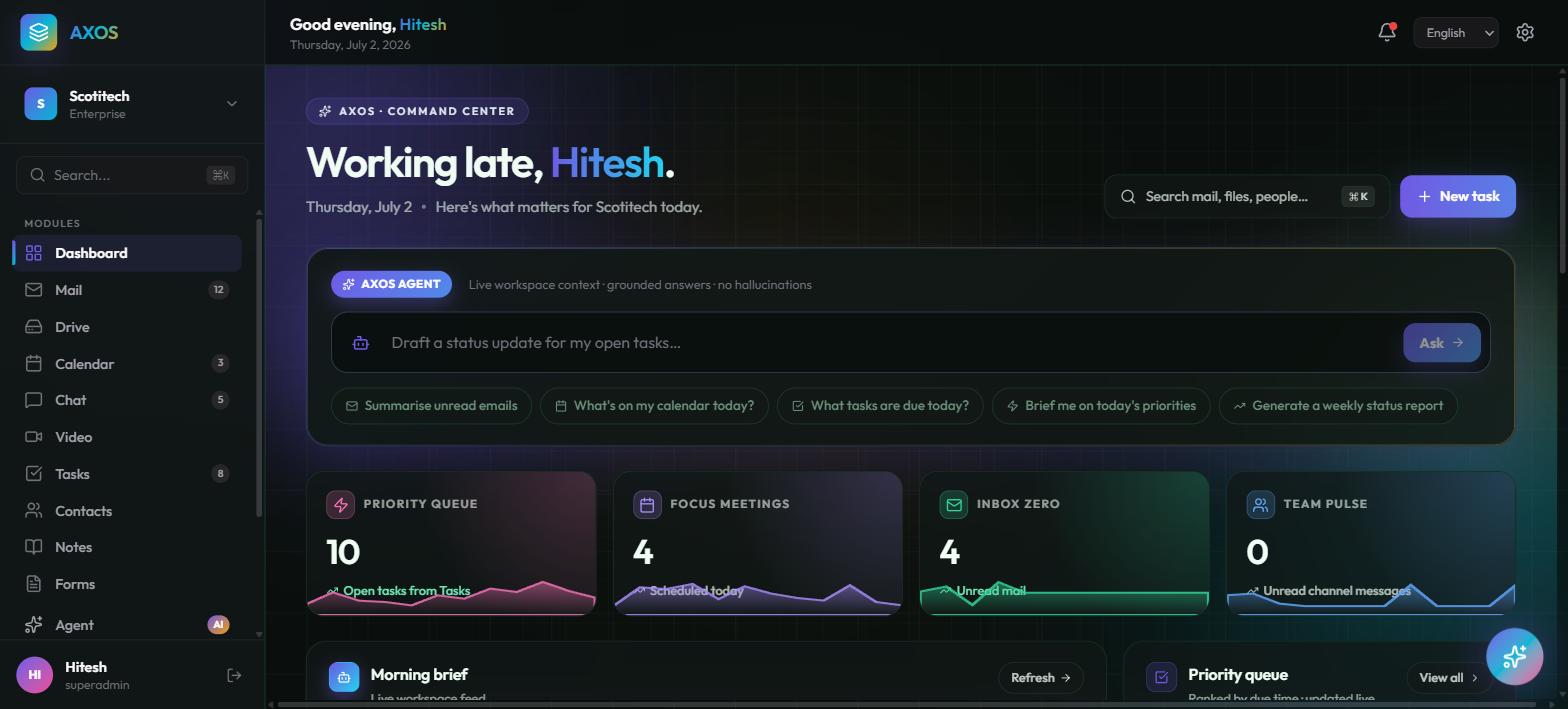This screenshot has height=709, width=1568.
Task: Click the Priority queue checklist icon
Action: (x=1161, y=677)
